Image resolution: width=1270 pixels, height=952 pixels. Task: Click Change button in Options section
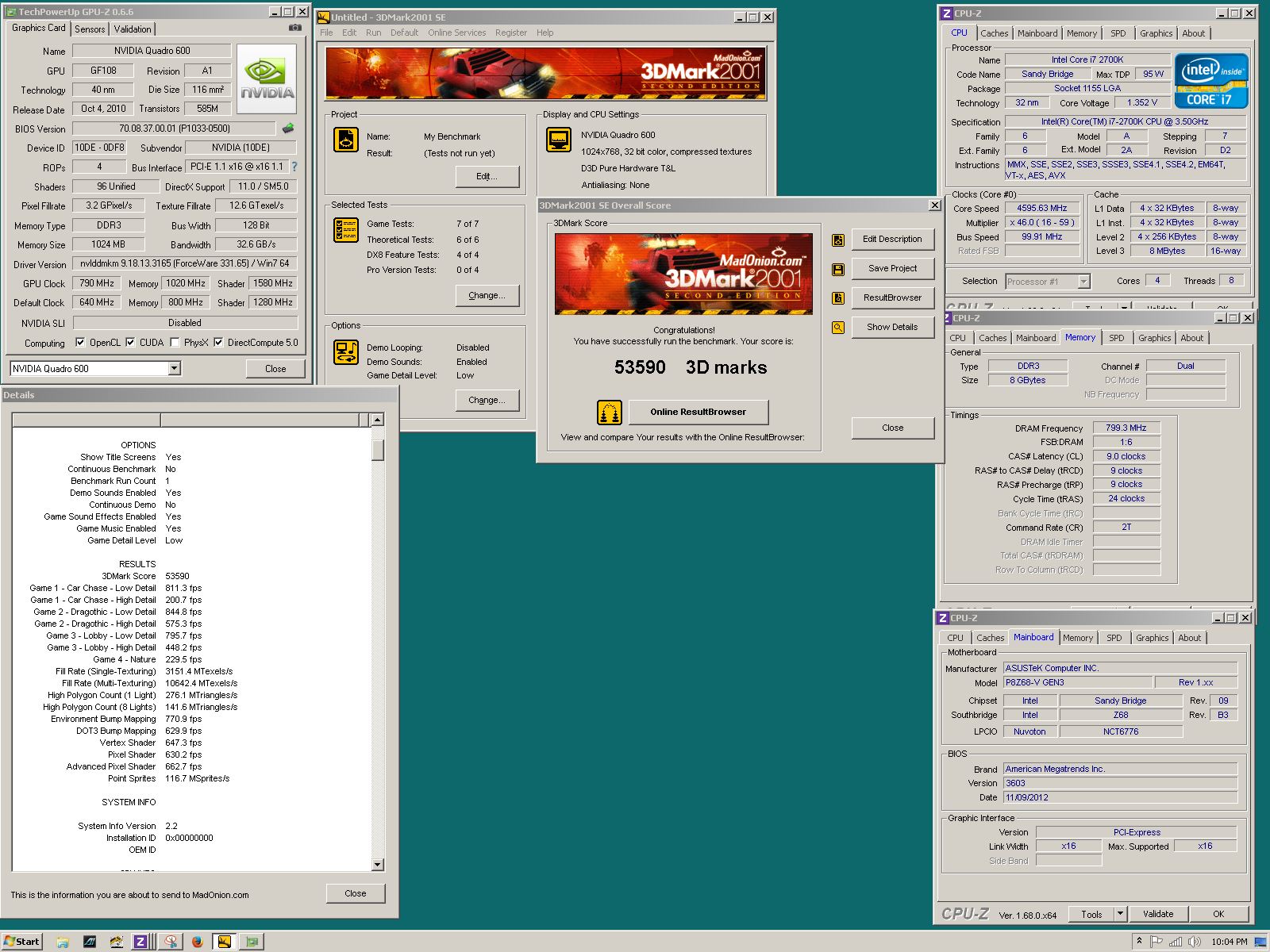487,400
